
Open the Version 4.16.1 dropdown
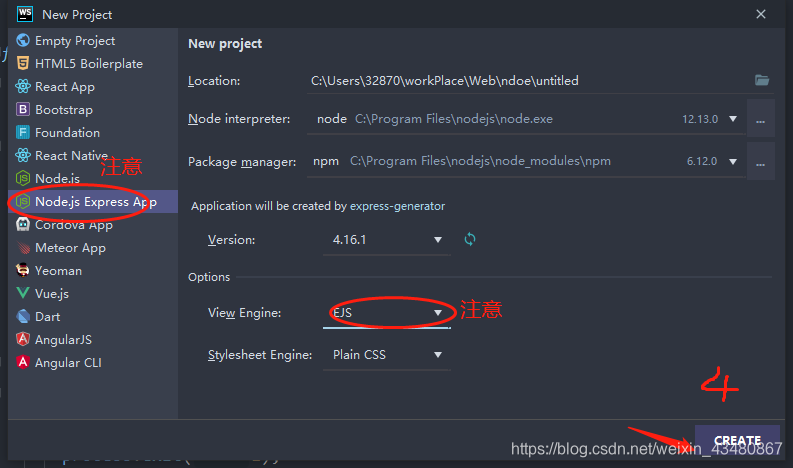pos(387,240)
